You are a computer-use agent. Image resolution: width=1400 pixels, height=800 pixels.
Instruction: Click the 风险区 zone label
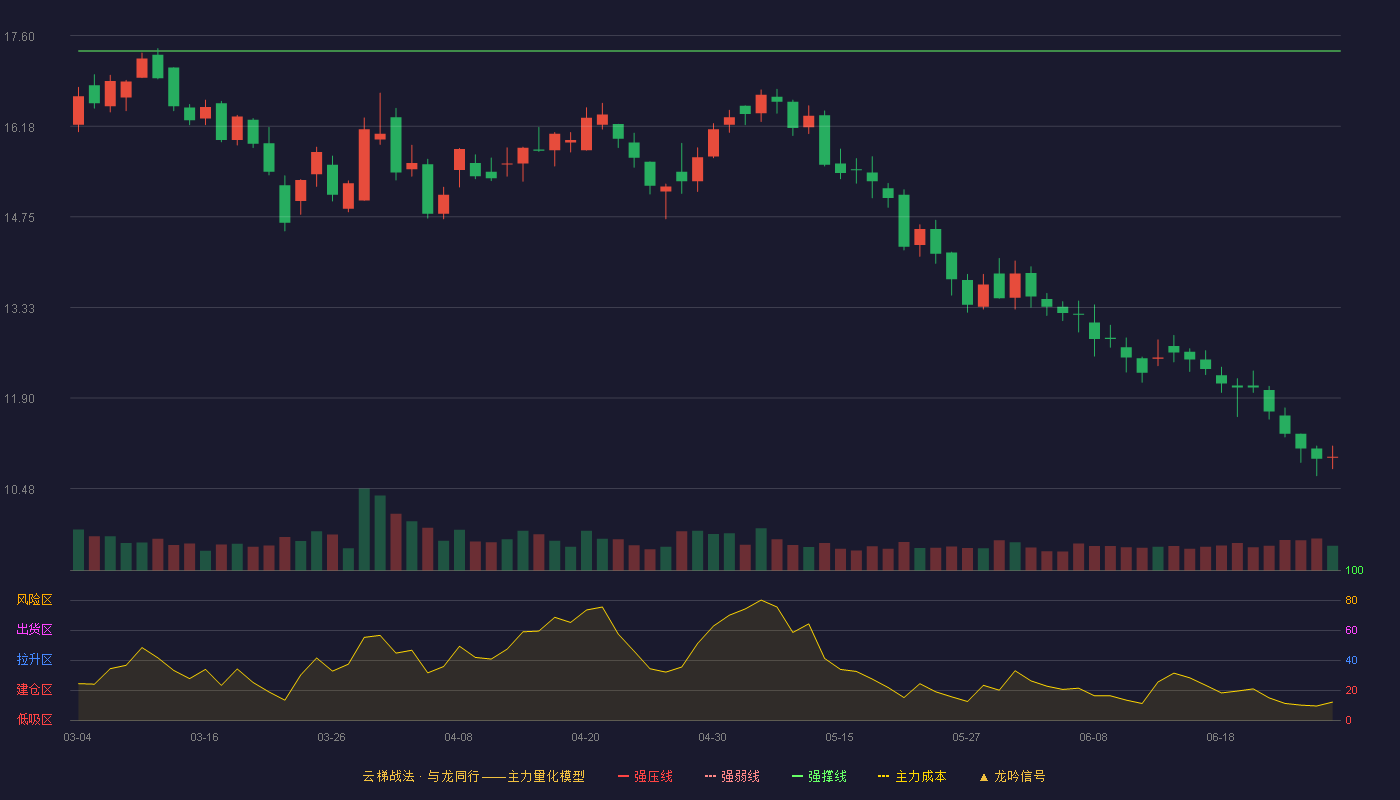pyautogui.click(x=34, y=600)
